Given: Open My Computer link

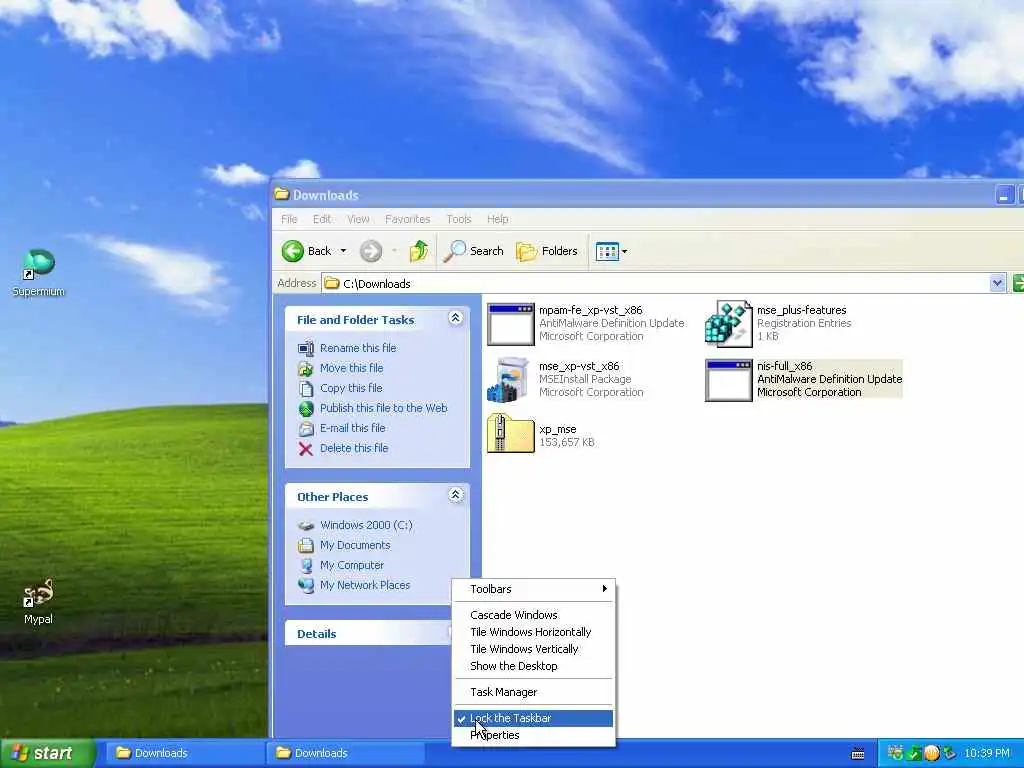Looking at the screenshot, I should tap(351, 566).
